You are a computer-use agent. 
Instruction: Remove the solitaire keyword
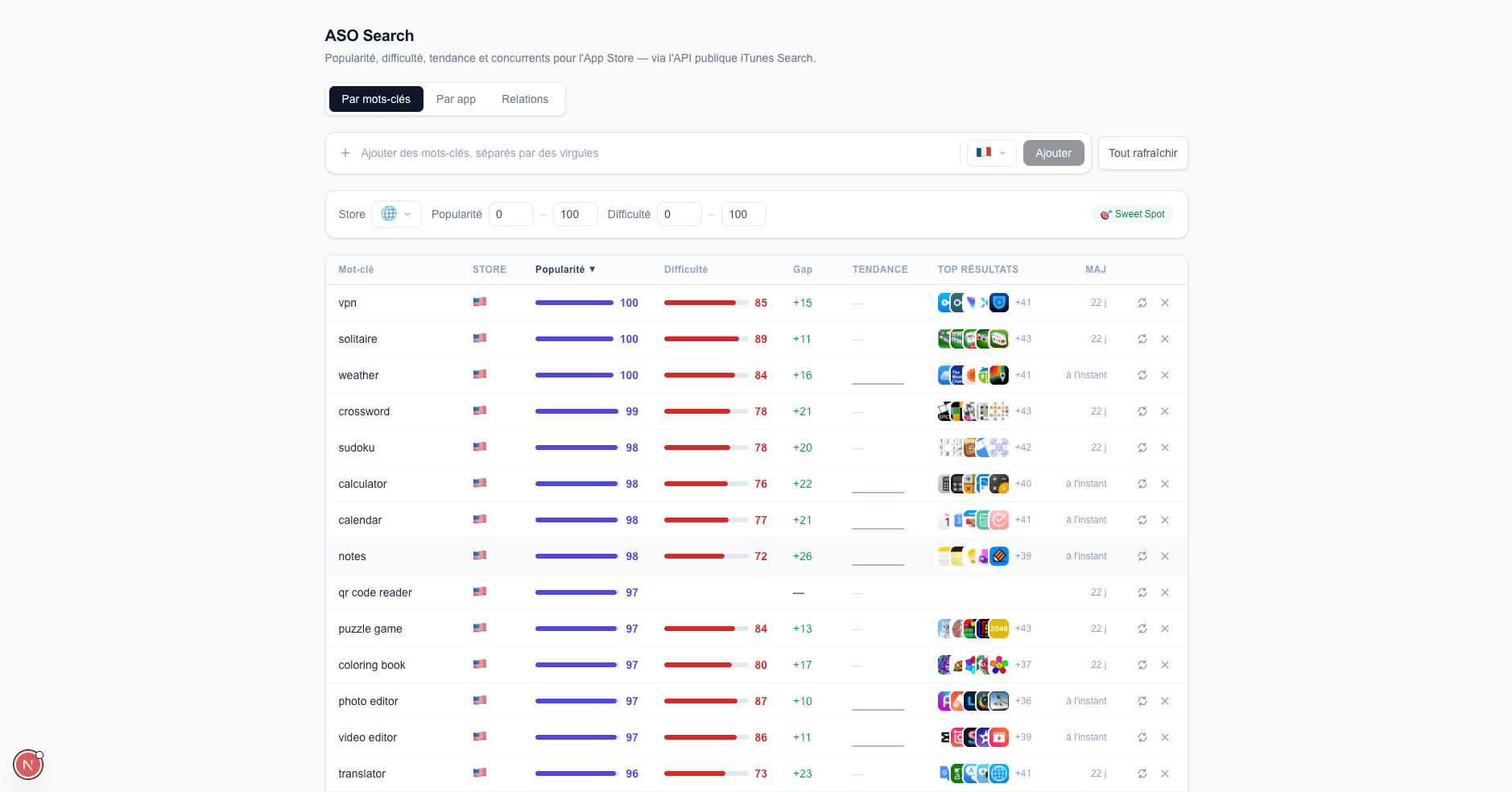pyautogui.click(x=1164, y=339)
